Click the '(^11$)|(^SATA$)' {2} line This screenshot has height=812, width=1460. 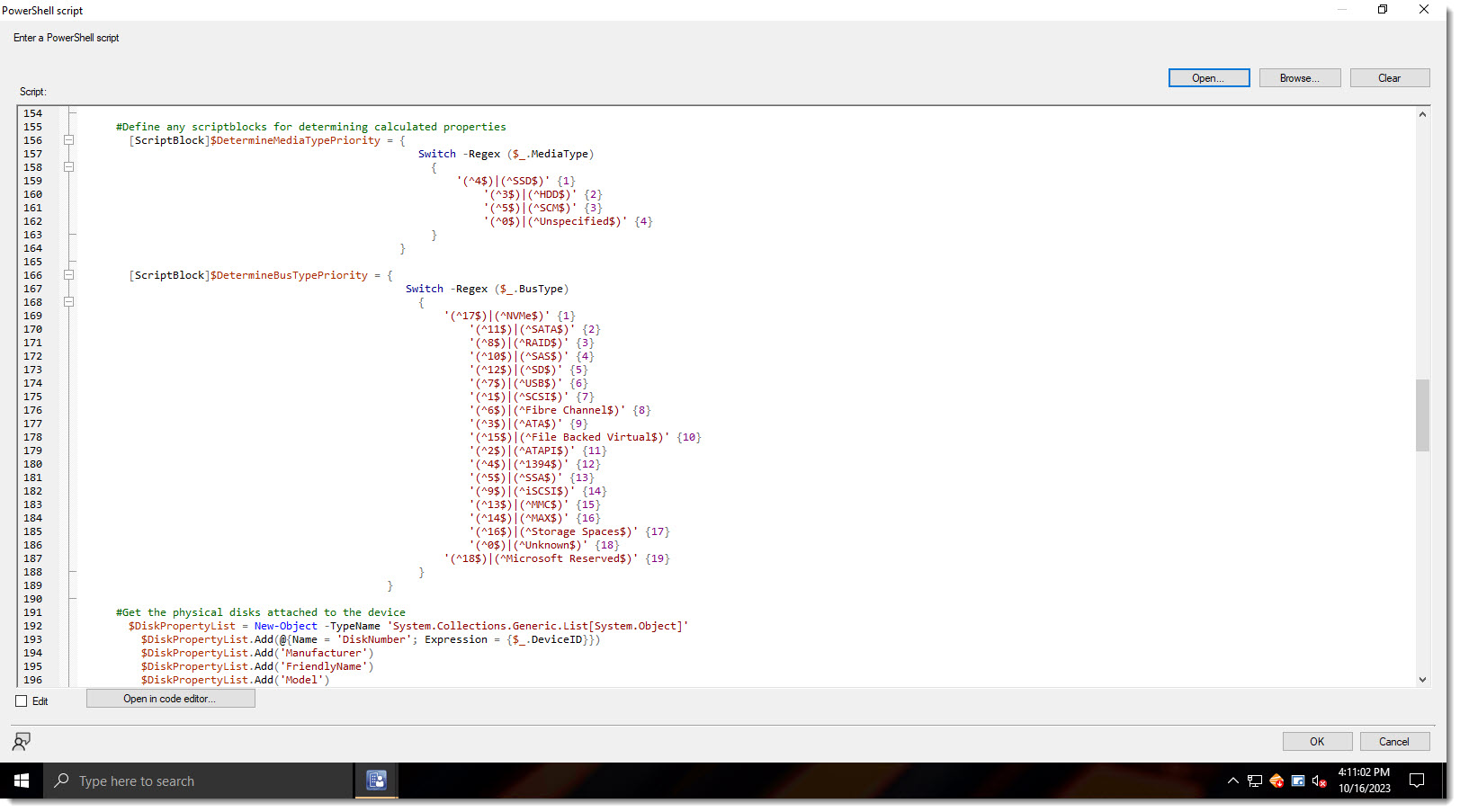click(x=534, y=329)
